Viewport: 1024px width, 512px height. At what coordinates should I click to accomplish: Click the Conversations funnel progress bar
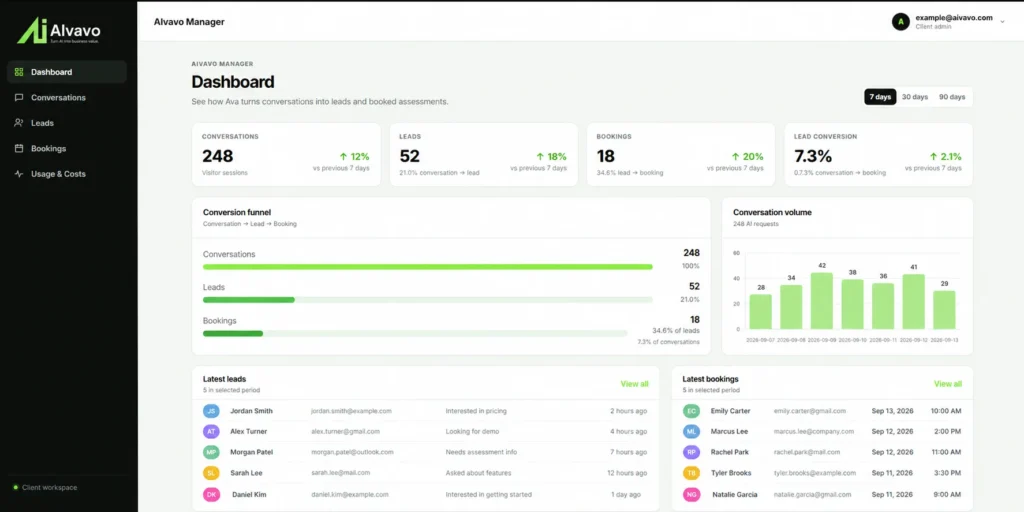[x=428, y=267]
